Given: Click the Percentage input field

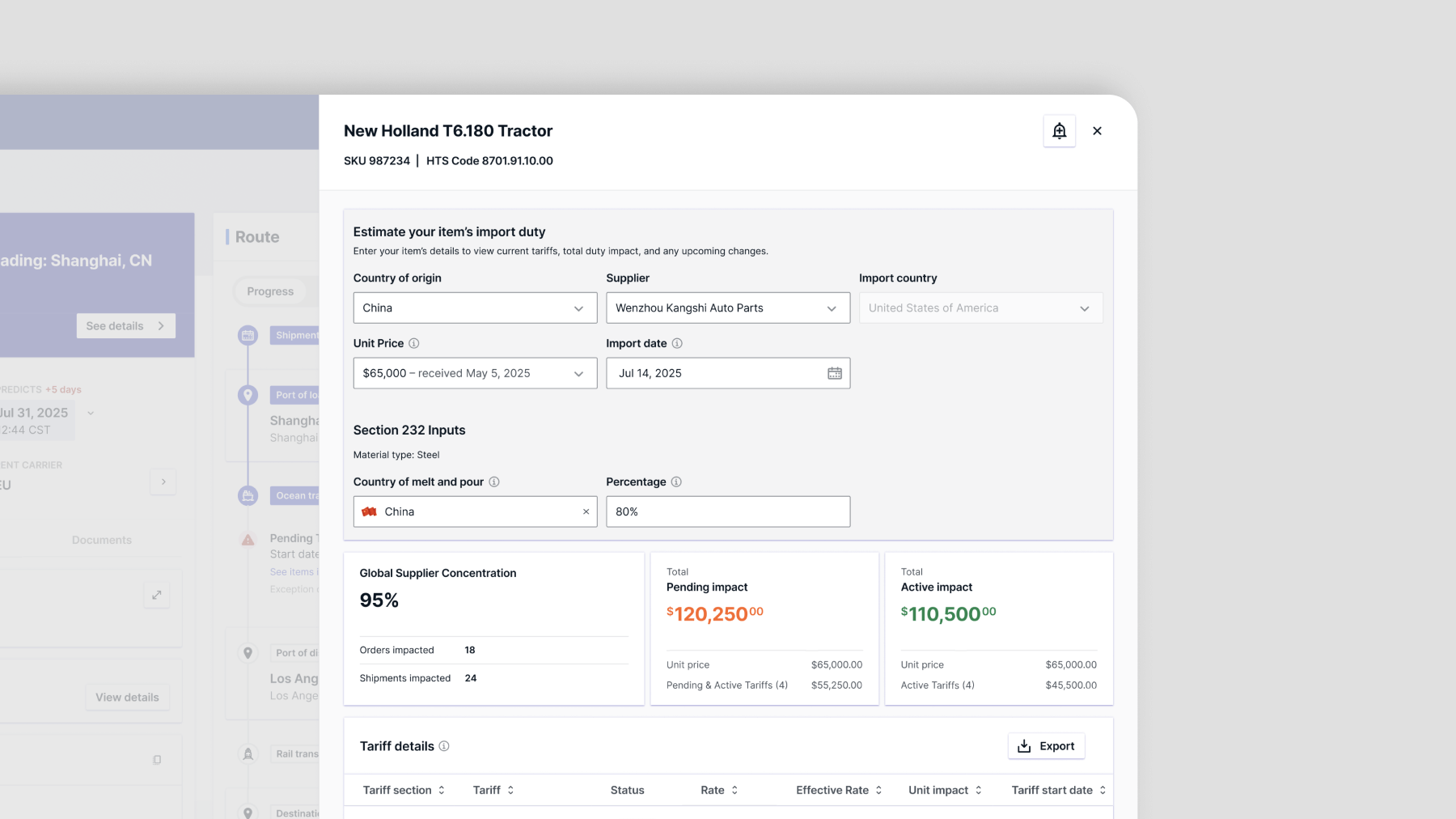Looking at the screenshot, I should pyautogui.click(x=727, y=511).
